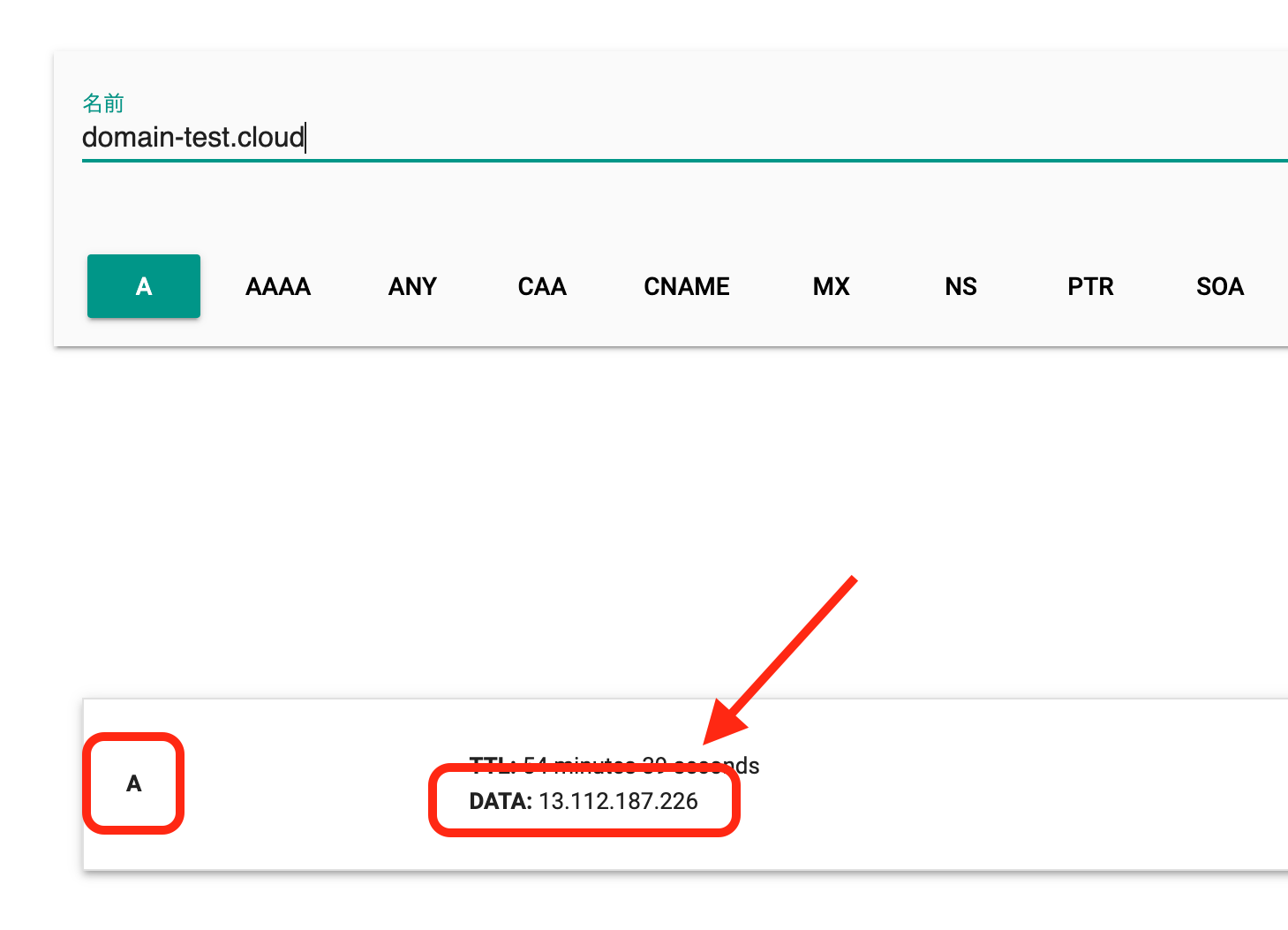
Task: Switch to the AAAA record type
Action: 278,286
